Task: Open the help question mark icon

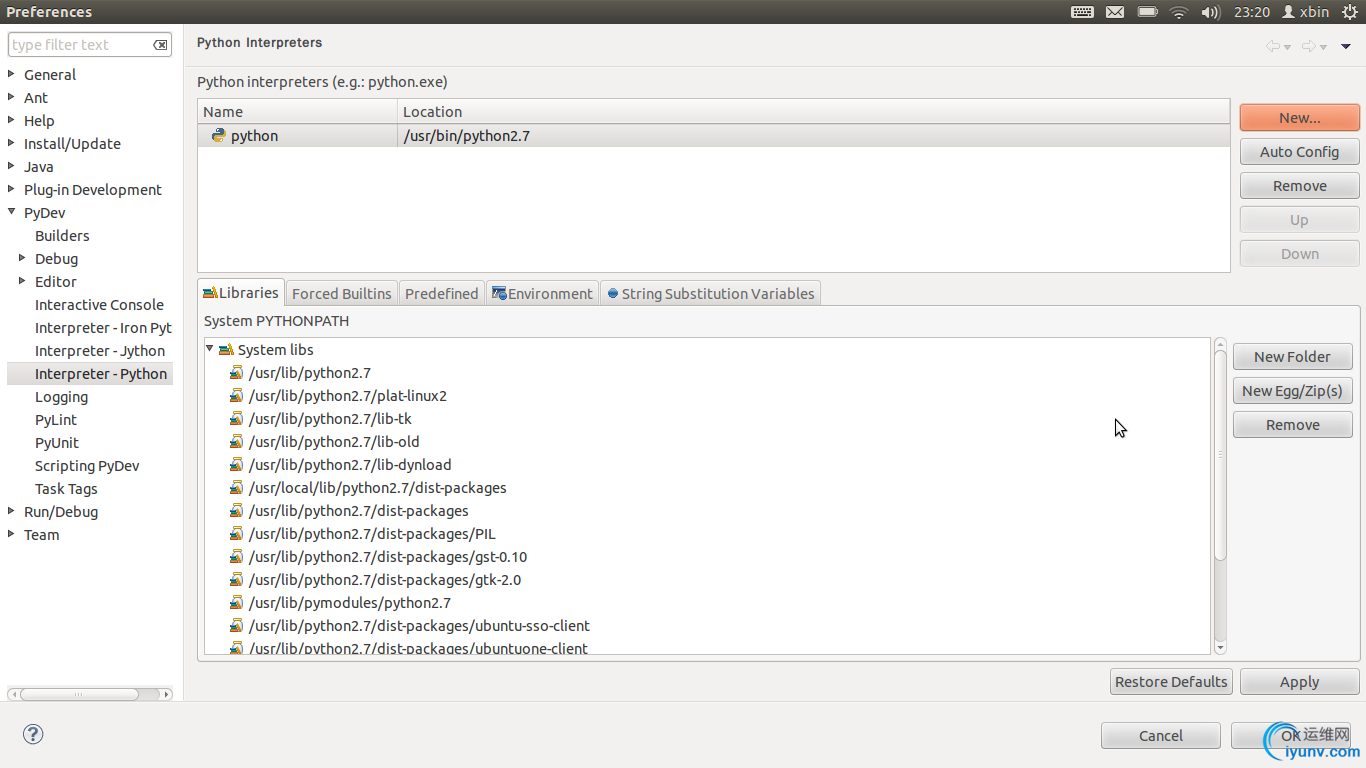Action: tap(33, 735)
